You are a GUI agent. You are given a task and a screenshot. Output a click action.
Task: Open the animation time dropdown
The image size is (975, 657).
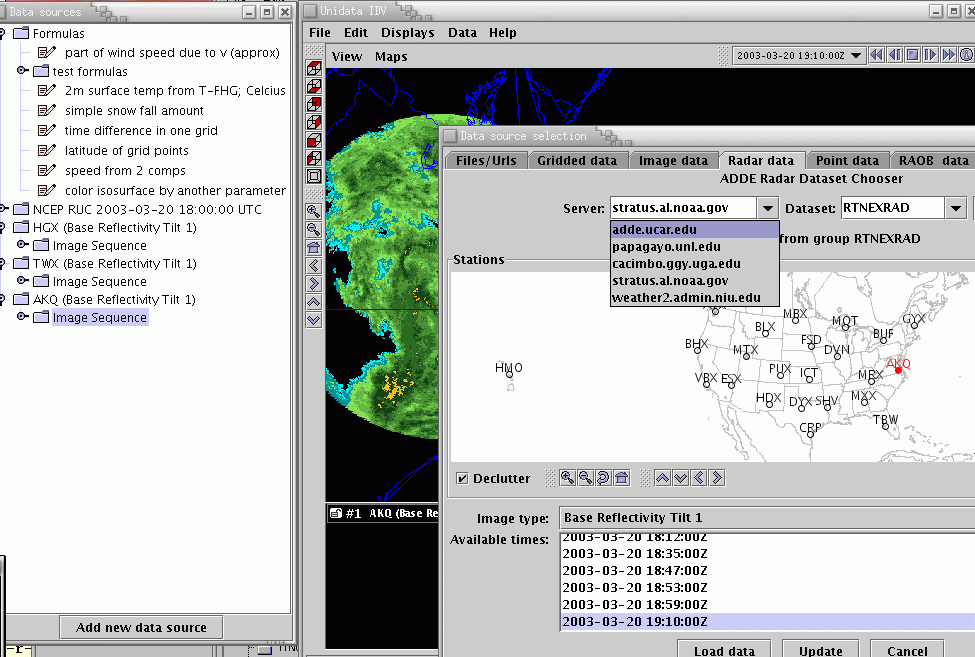(x=856, y=56)
